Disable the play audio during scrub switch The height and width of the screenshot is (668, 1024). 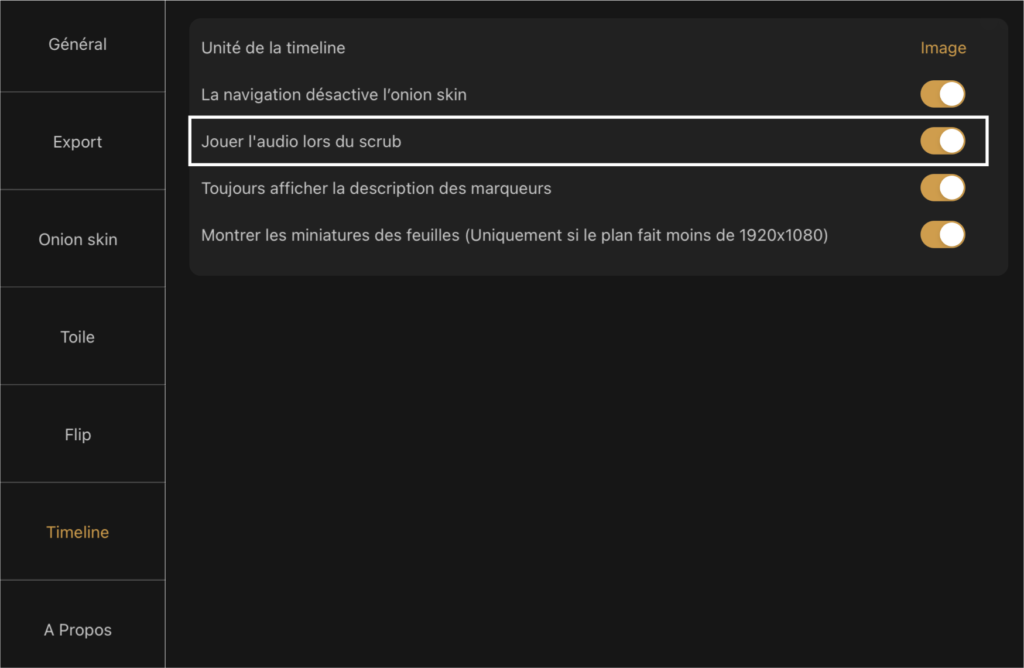[942, 141]
